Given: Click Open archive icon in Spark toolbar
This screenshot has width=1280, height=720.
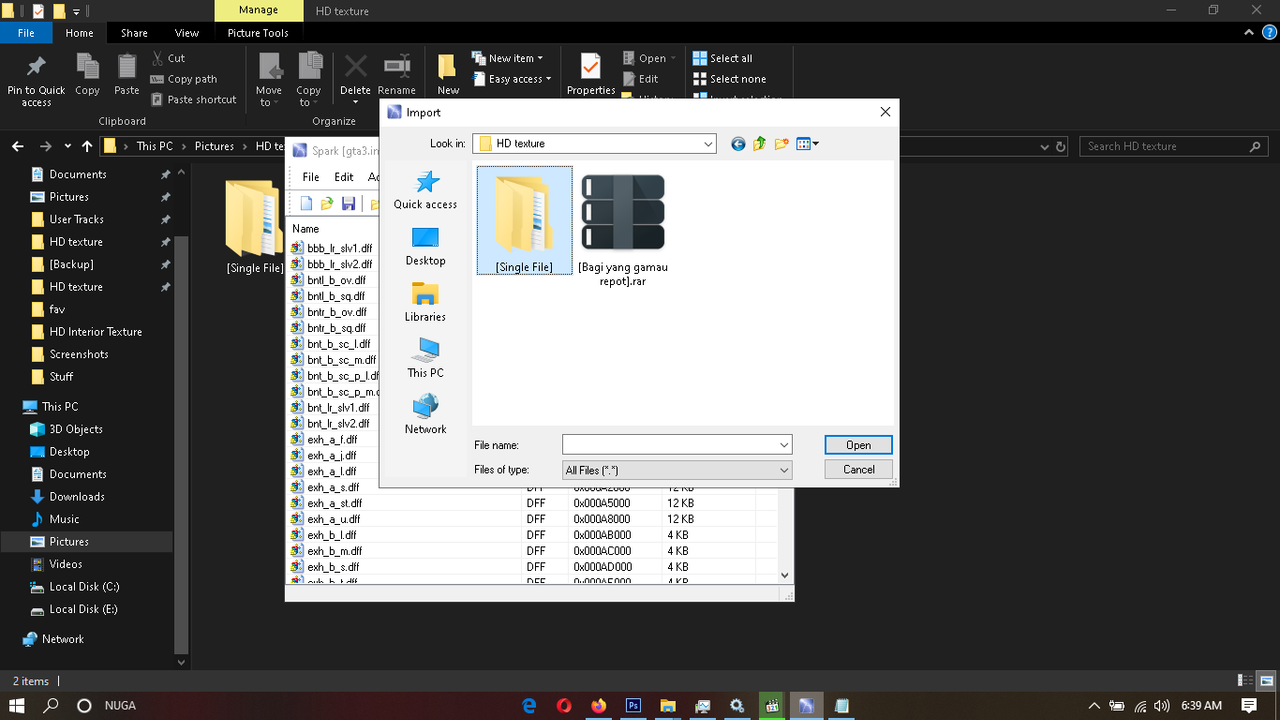Looking at the screenshot, I should [x=327, y=204].
